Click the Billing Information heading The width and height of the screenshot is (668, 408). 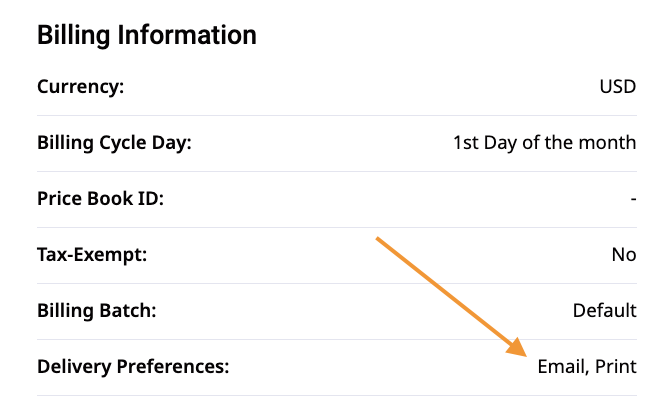147,35
